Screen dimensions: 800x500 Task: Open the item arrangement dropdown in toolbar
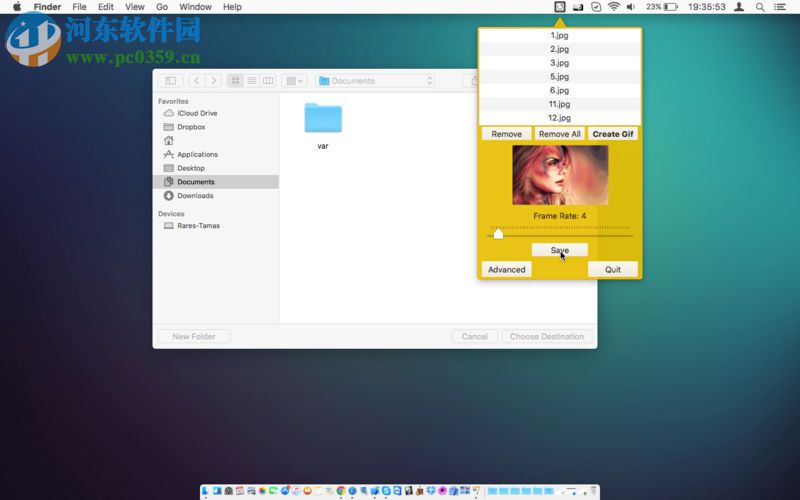tap(294, 81)
